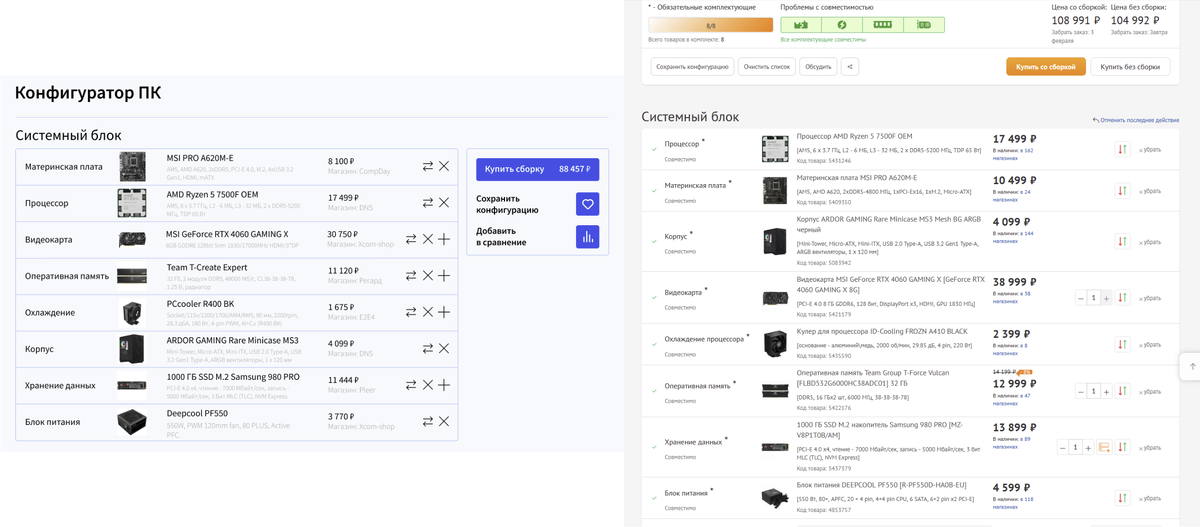The image size is (1200, 527).
Task: Replace ARDOR GAMING Rare Minicase MS3 in left configurator
Action: (427, 348)
